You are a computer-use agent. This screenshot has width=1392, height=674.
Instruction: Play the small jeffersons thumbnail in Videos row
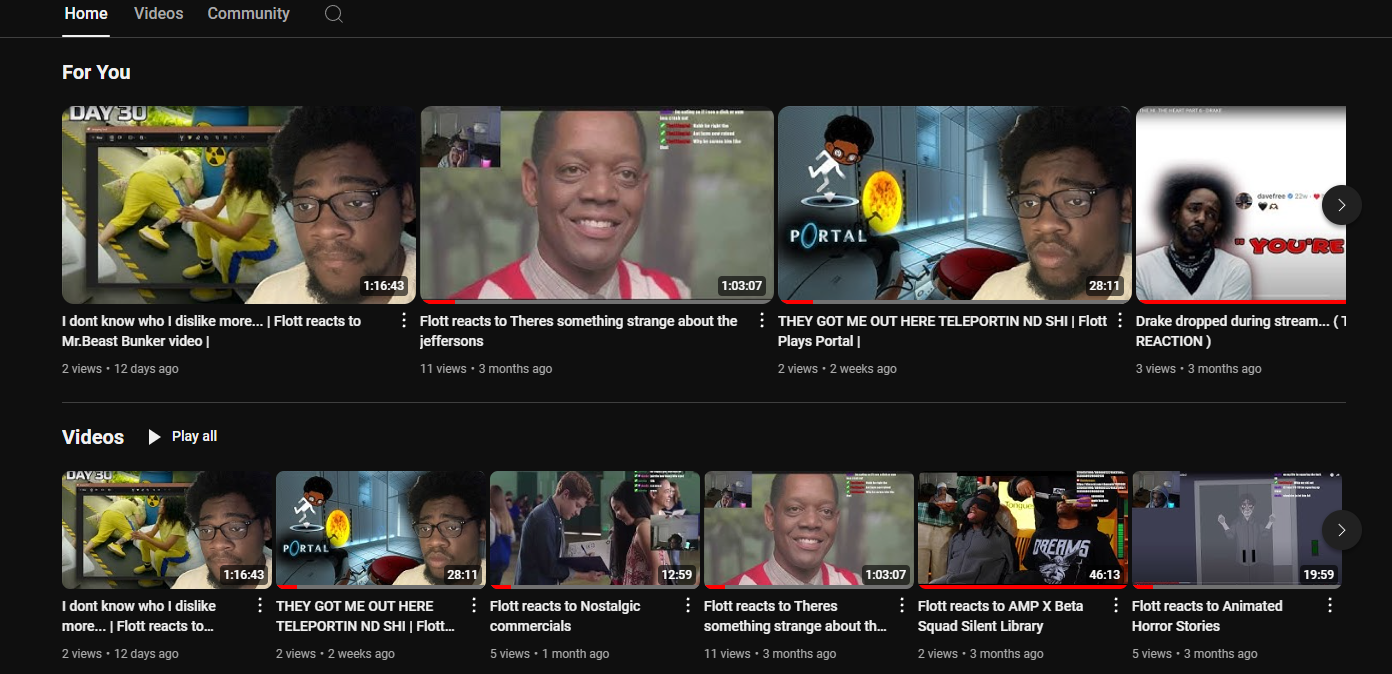[x=809, y=530]
